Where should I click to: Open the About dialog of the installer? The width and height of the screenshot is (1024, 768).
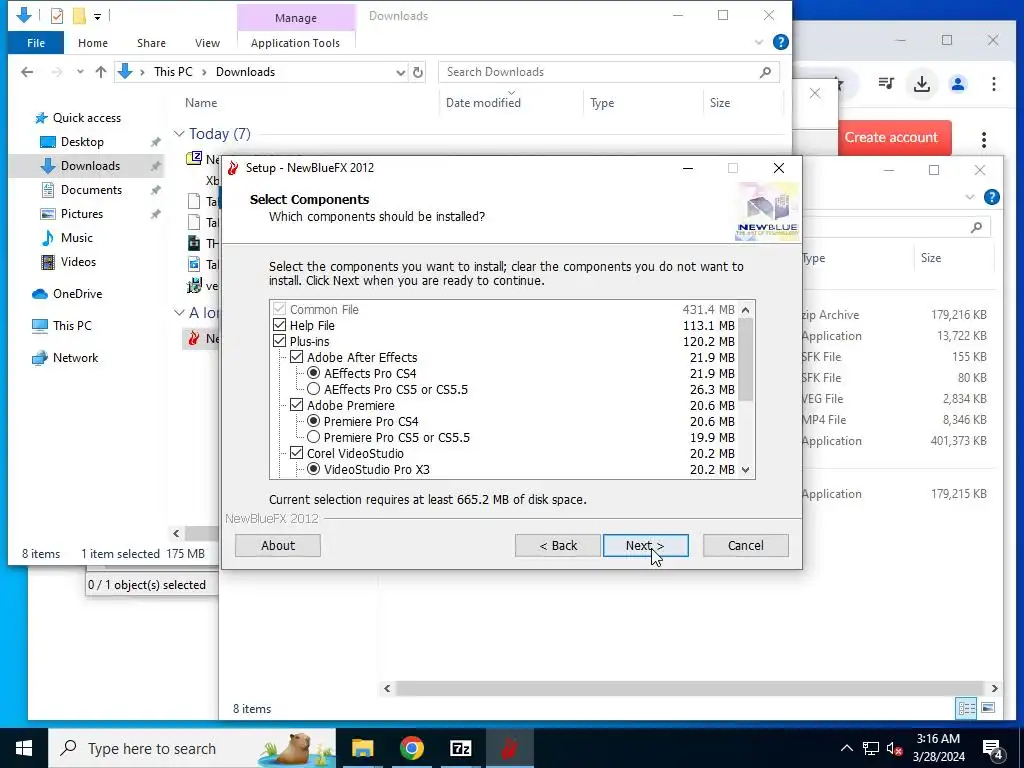(x=278, y=545)
